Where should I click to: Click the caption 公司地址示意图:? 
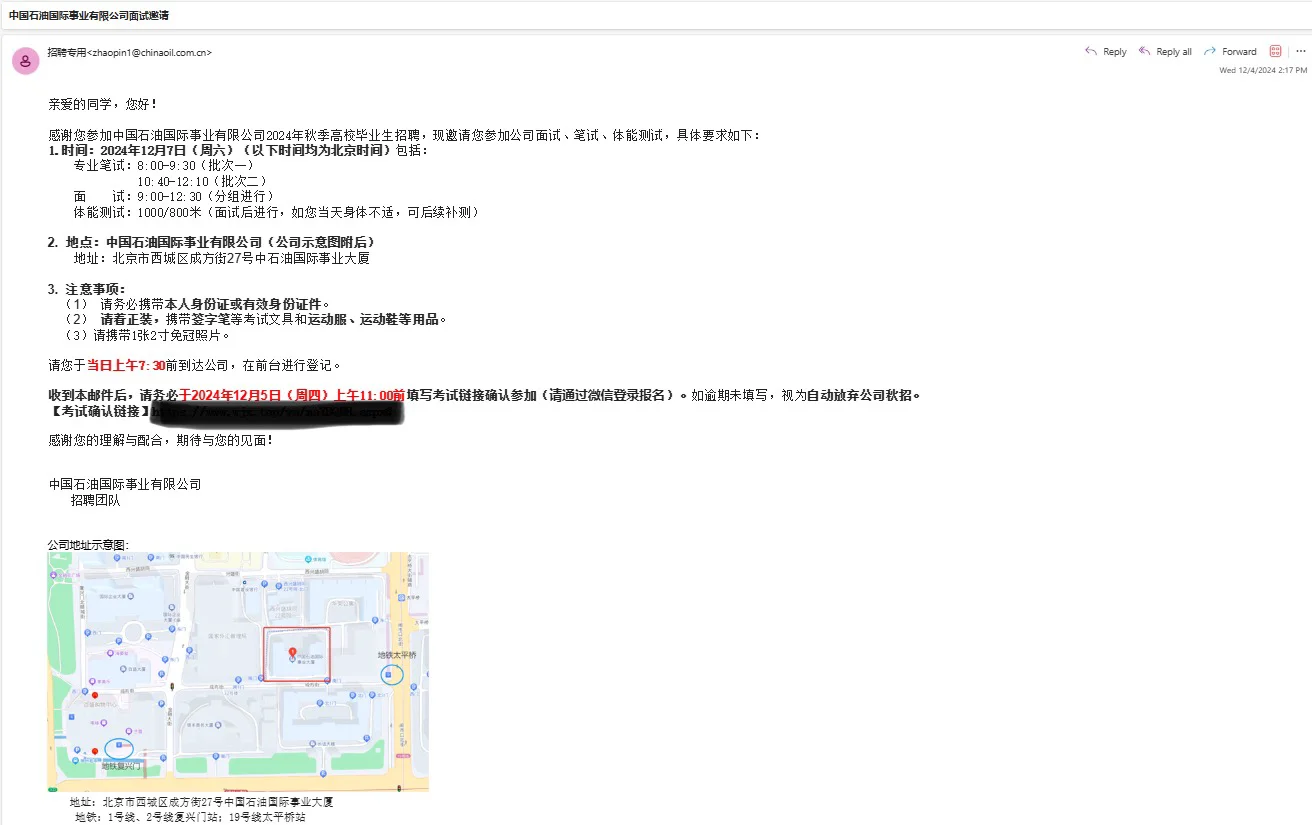coord(88,545)
